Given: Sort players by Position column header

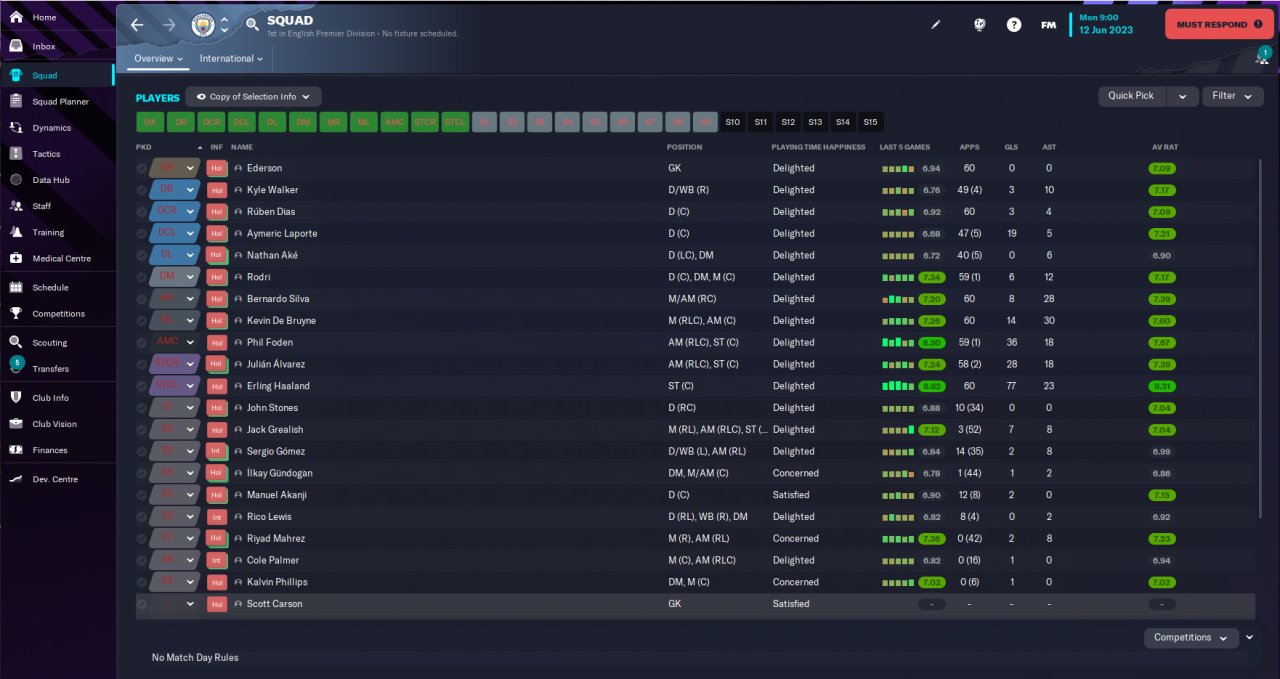Looking at the screenshot, I should [685, 147].
